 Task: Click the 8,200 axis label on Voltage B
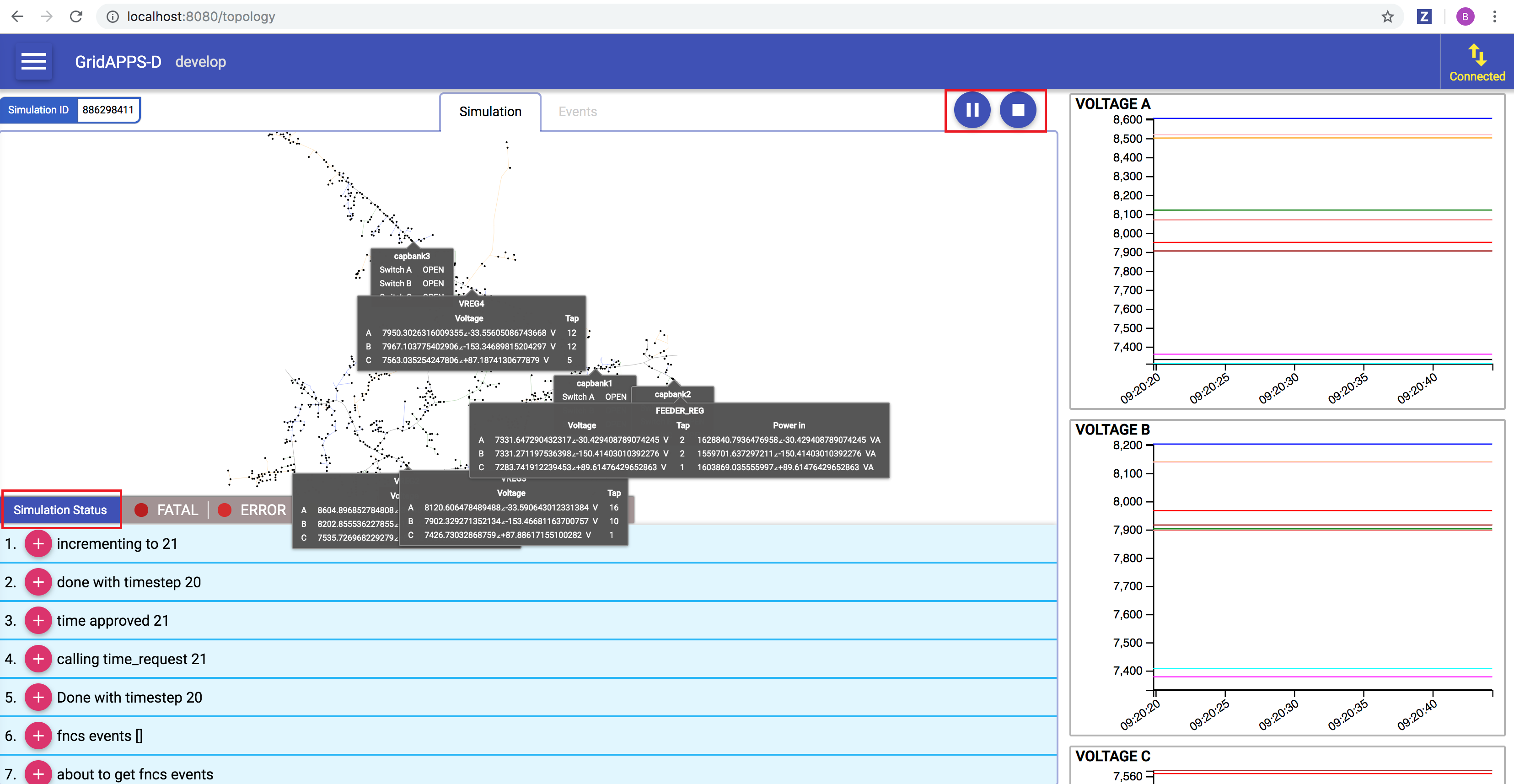[x=1127, y=445]
